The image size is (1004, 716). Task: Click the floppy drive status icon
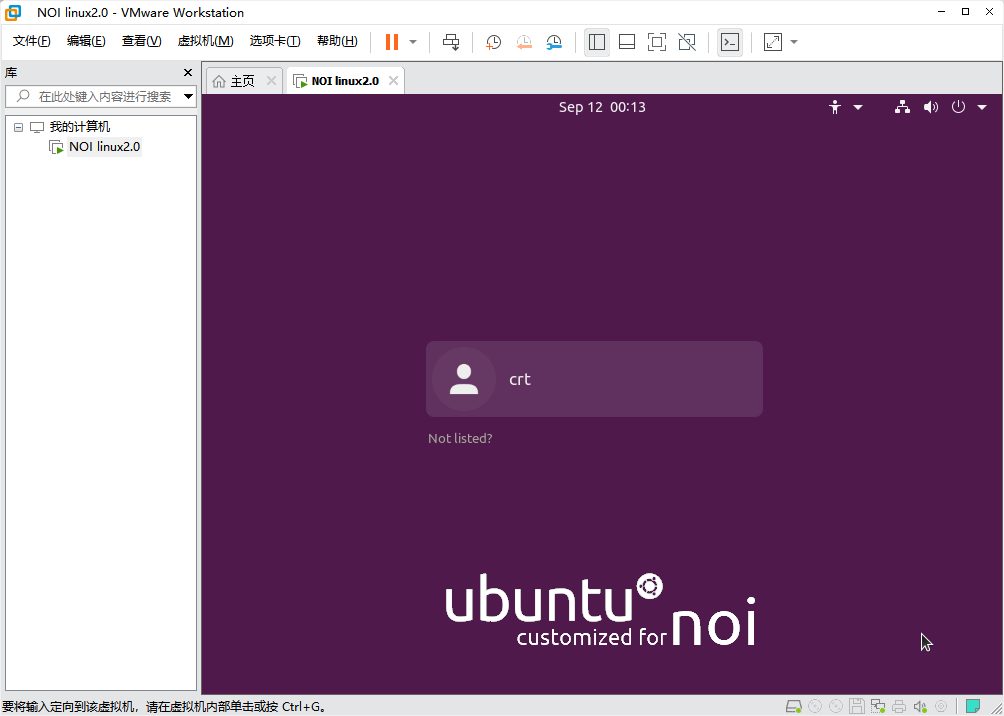coord(857,706)
